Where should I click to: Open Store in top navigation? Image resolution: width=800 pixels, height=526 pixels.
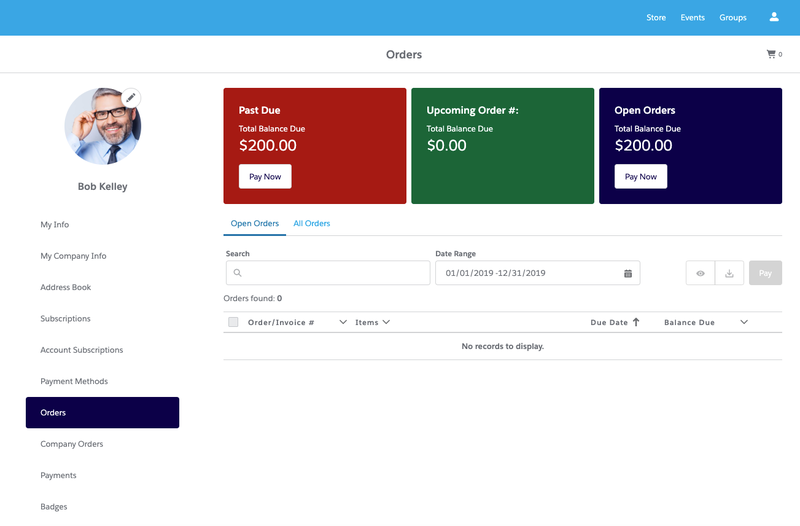(x=656, y=17)
